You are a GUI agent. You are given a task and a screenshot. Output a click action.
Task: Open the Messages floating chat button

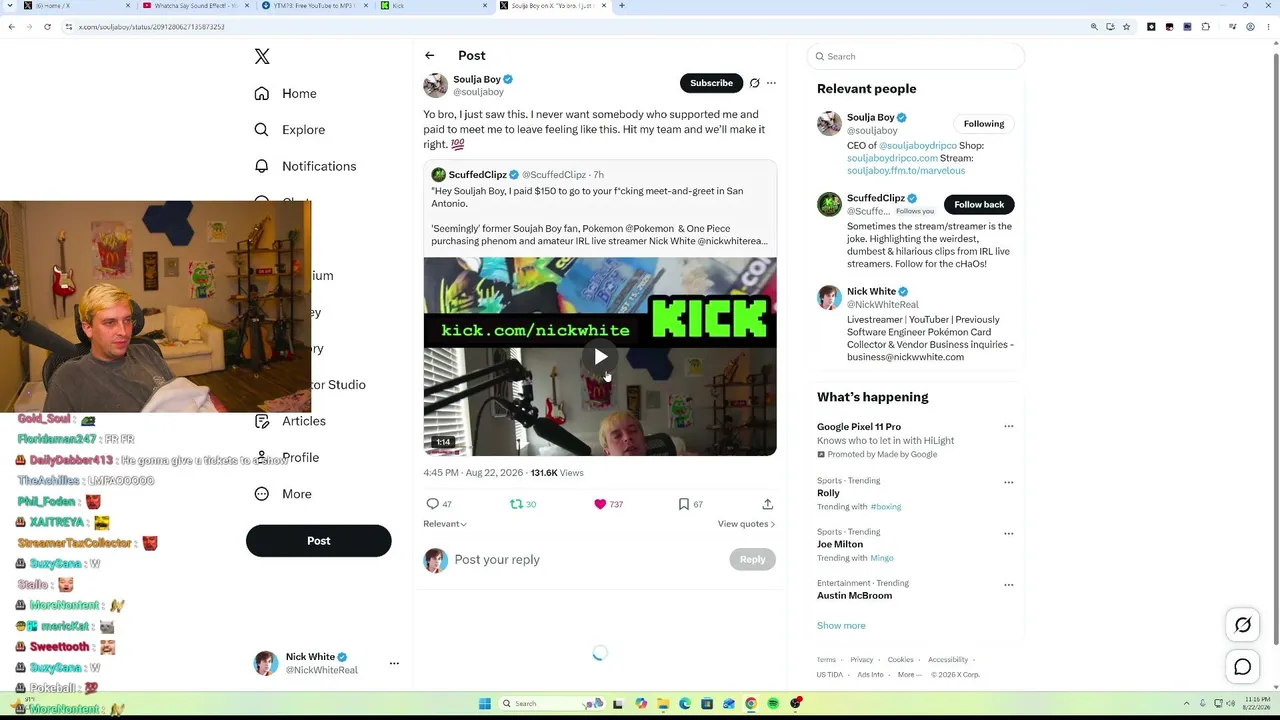pyautogui.click(x=1243, y=667)
